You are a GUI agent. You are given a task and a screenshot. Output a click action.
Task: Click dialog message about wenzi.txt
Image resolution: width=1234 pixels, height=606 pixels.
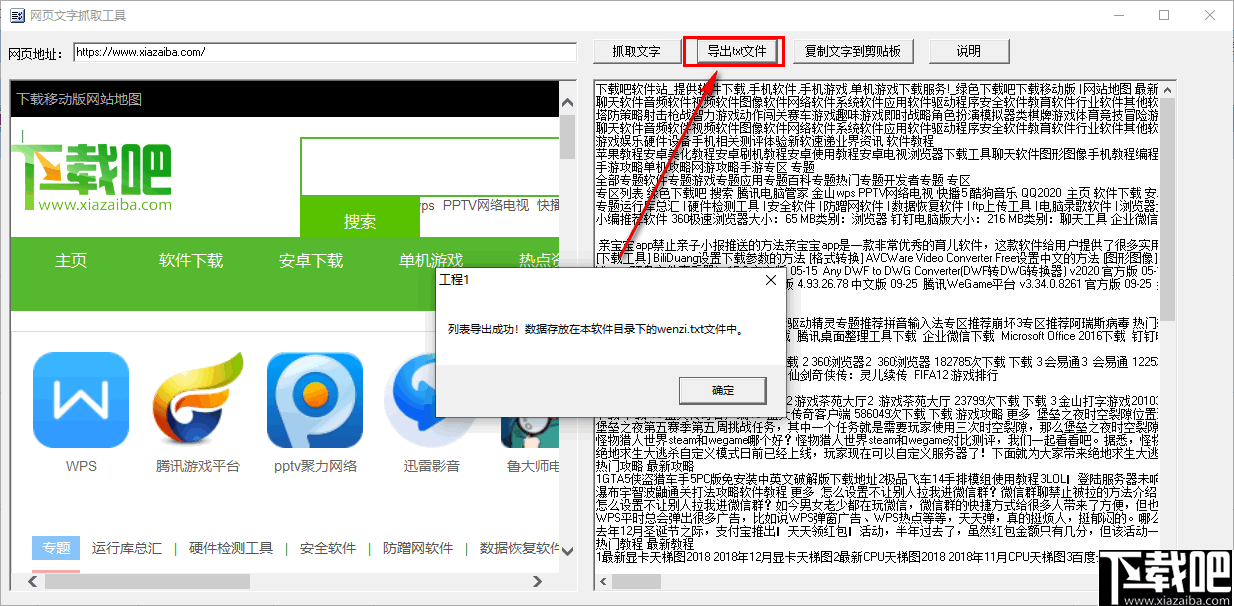[x=596, y=328]
